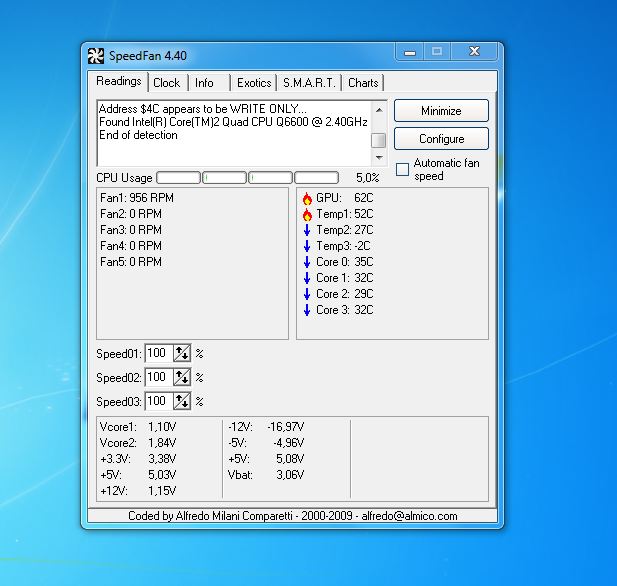Image resolution: width=617 pixels, height=586 pixels.
Task: Open the Info tab
Action: 209,83
